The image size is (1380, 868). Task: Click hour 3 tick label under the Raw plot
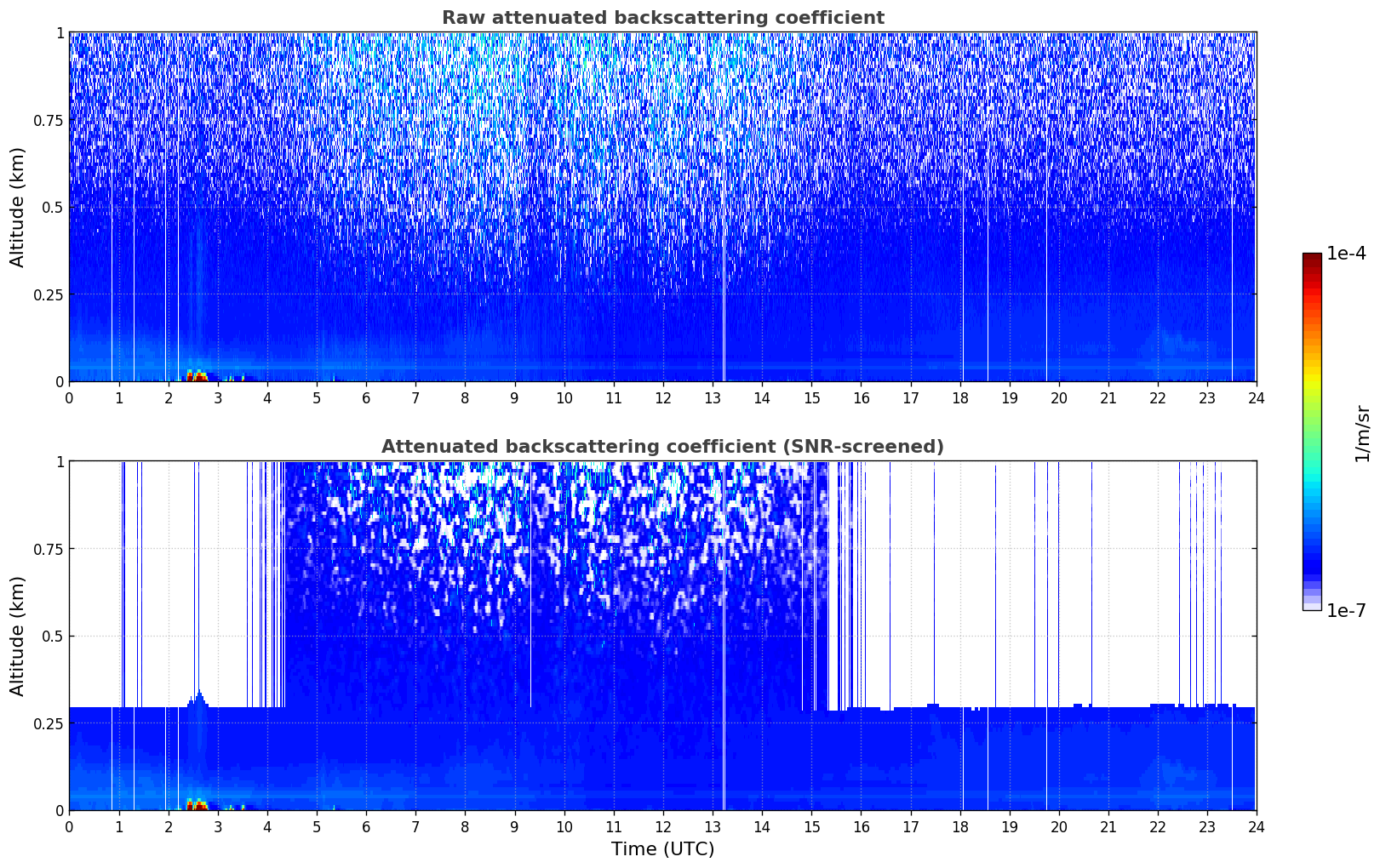coord(218,397)
